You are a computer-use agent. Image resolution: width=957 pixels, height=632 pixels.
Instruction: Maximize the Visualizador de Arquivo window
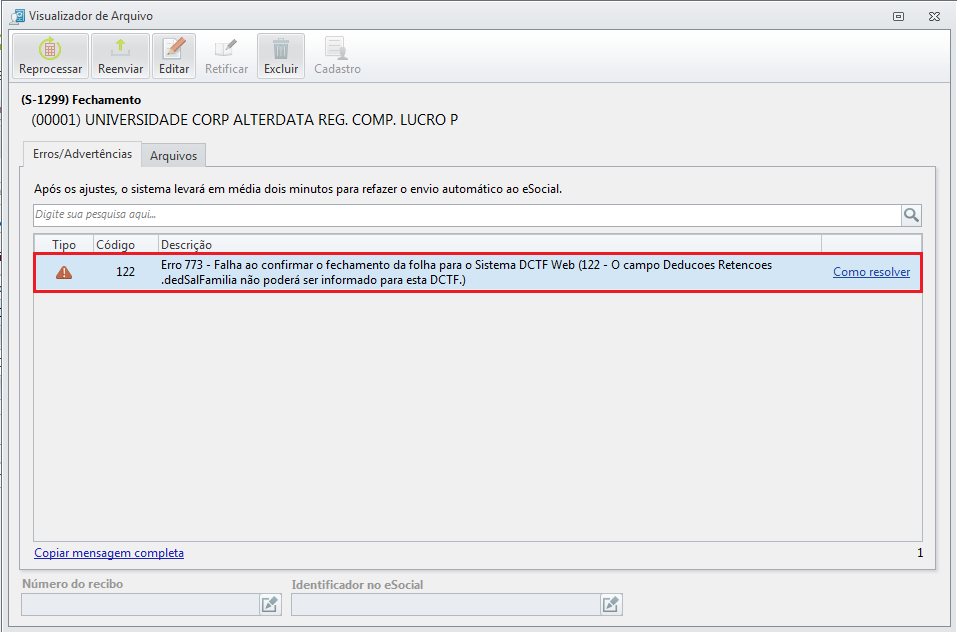pos(898,16)
